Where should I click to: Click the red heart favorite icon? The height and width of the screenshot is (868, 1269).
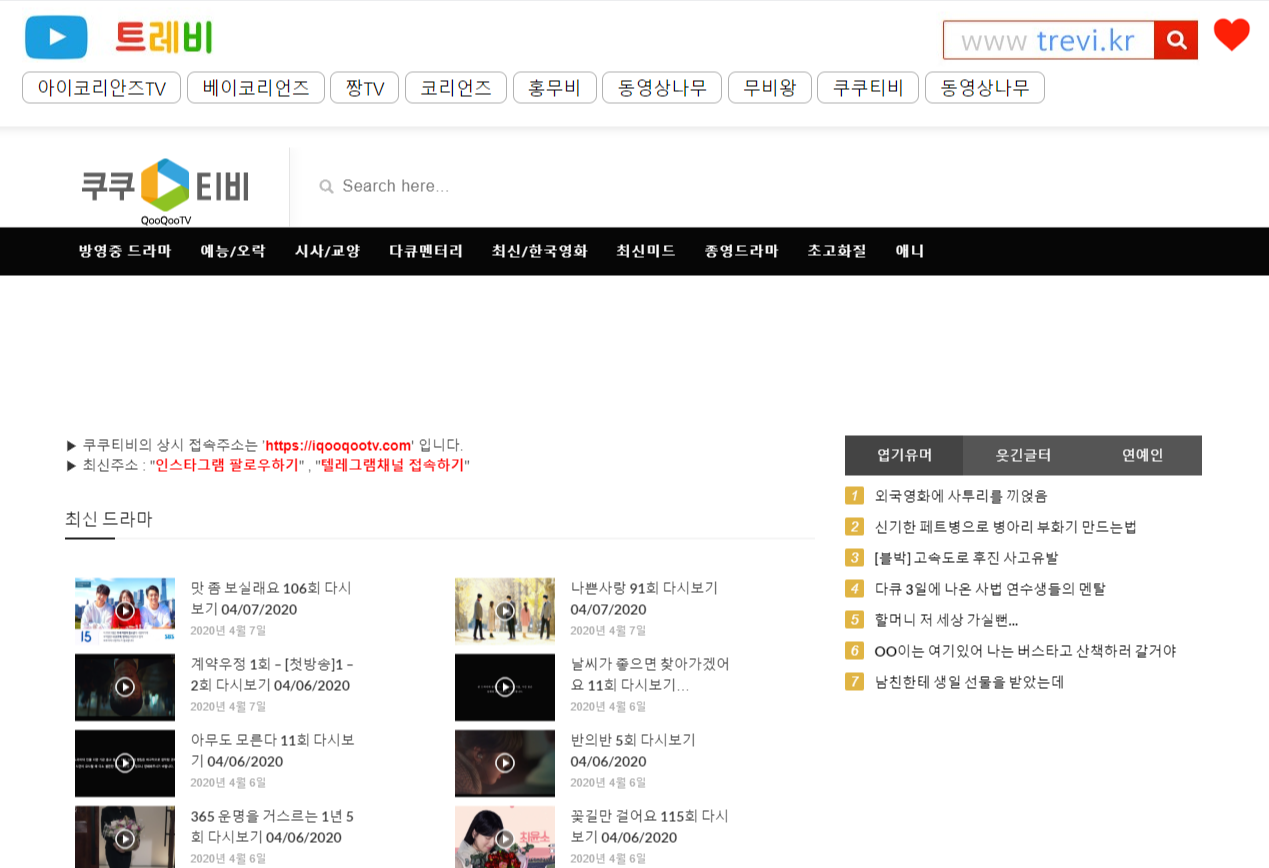coord(1231,35)
